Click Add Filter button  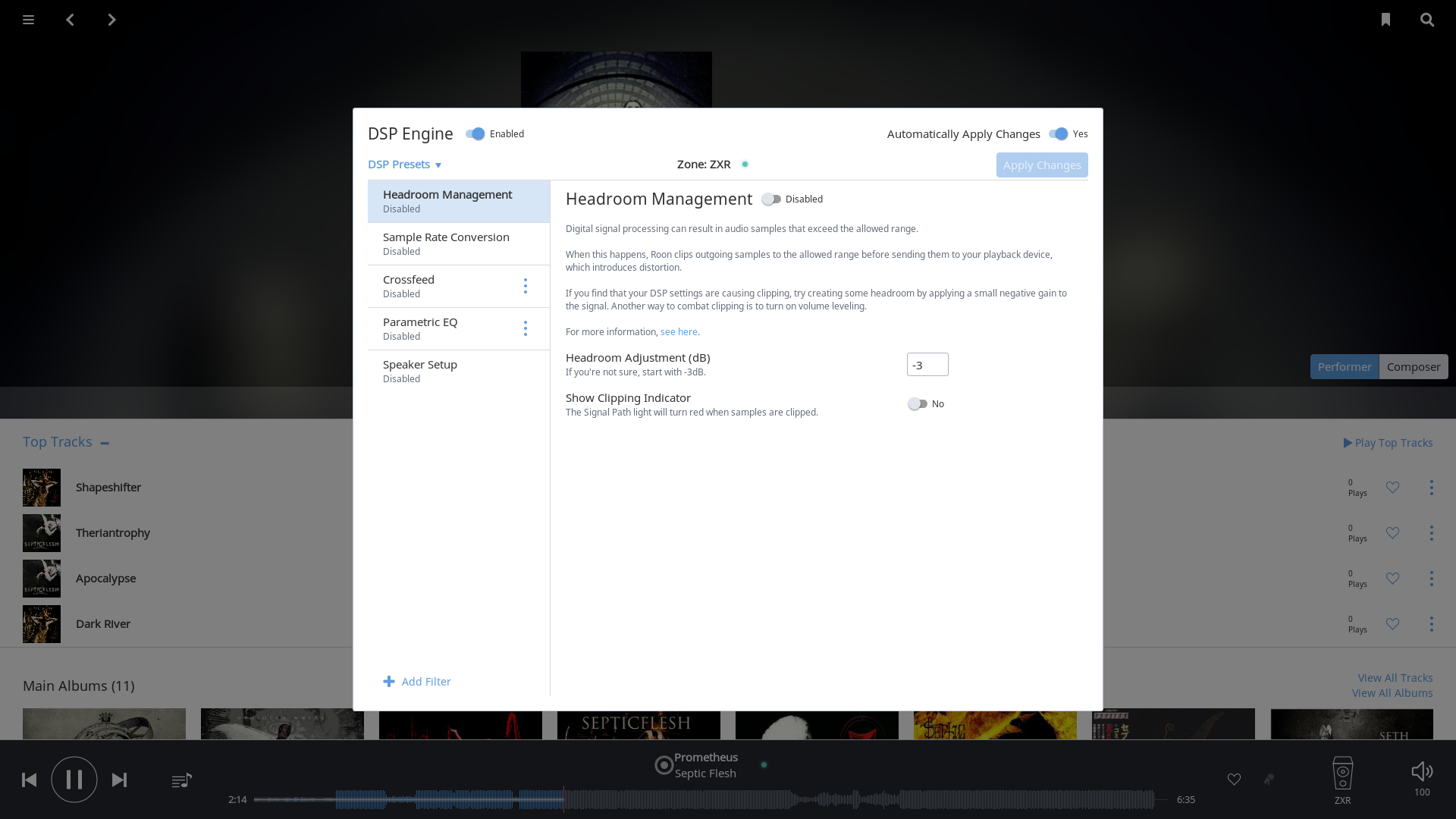(417, 682)
